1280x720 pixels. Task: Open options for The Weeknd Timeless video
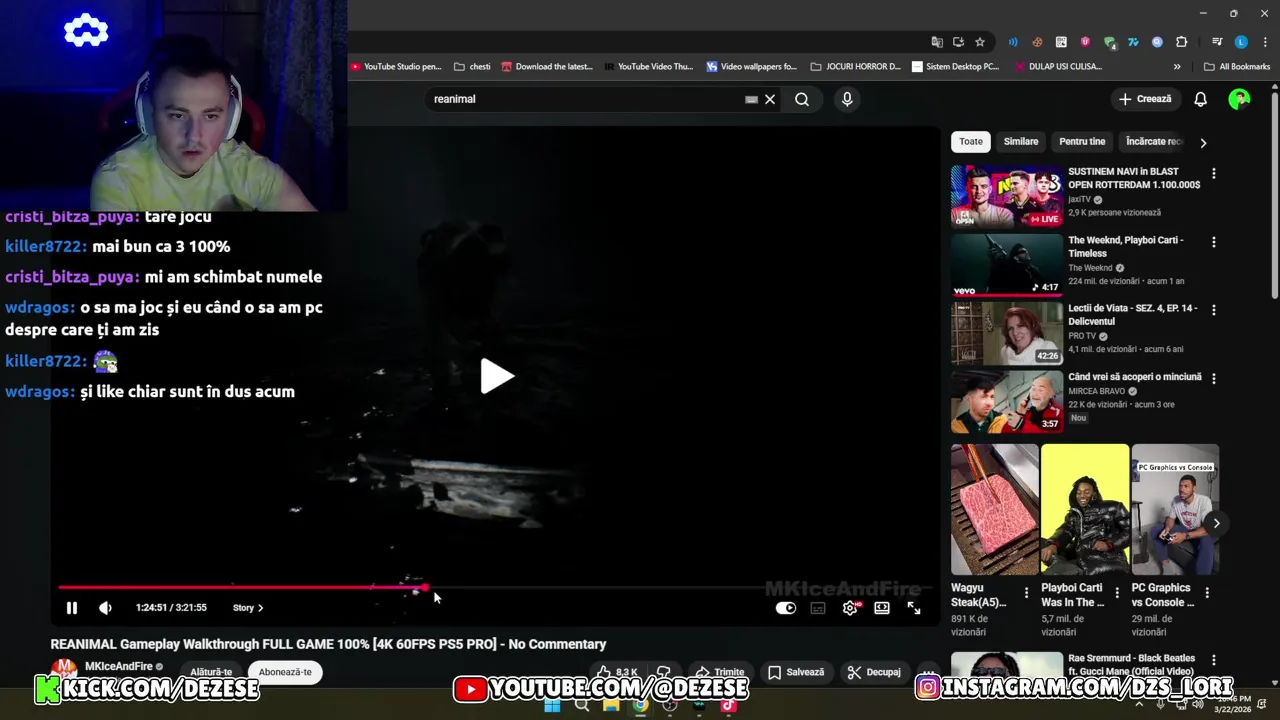coord(1214,242)
